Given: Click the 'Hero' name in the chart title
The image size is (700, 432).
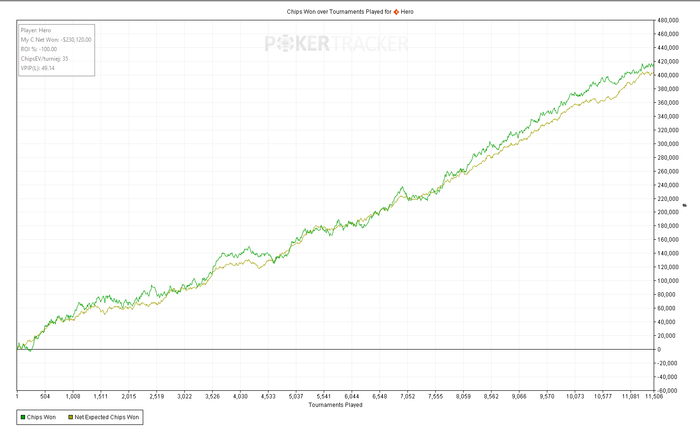Looking at the screenshot, I should coord(407,12).
